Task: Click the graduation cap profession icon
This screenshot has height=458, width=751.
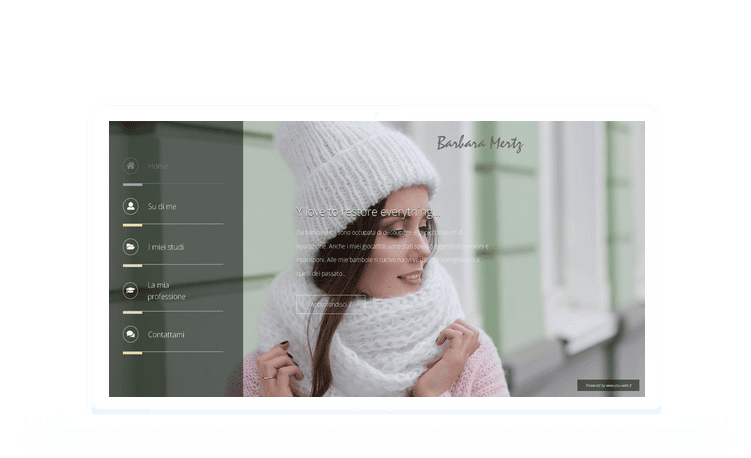Action: (x=130, y=290)
